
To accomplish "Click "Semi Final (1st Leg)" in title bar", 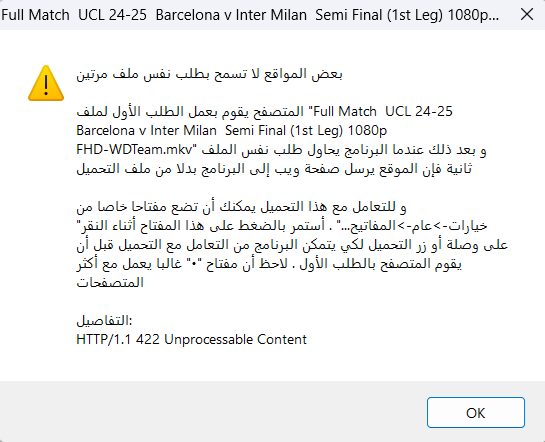I will pyautogui.click(x=379, y=15).
